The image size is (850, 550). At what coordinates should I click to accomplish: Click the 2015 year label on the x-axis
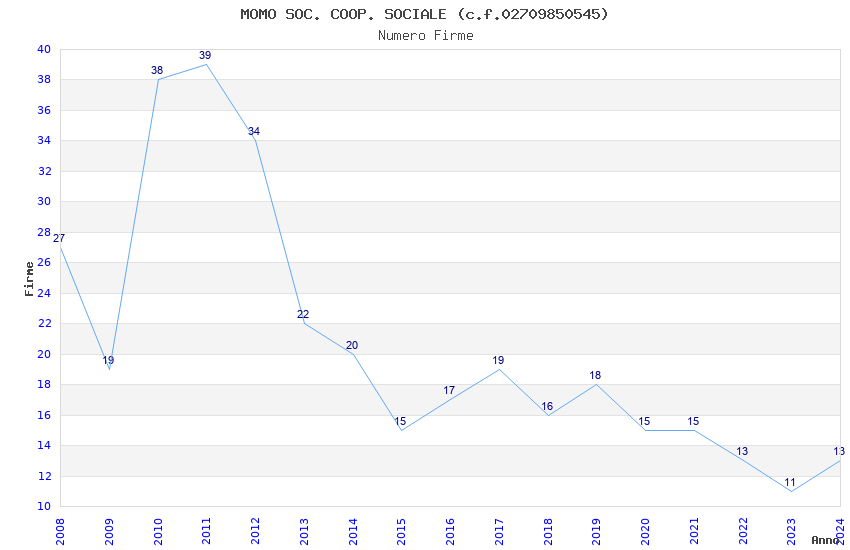(x=402, y=531)
